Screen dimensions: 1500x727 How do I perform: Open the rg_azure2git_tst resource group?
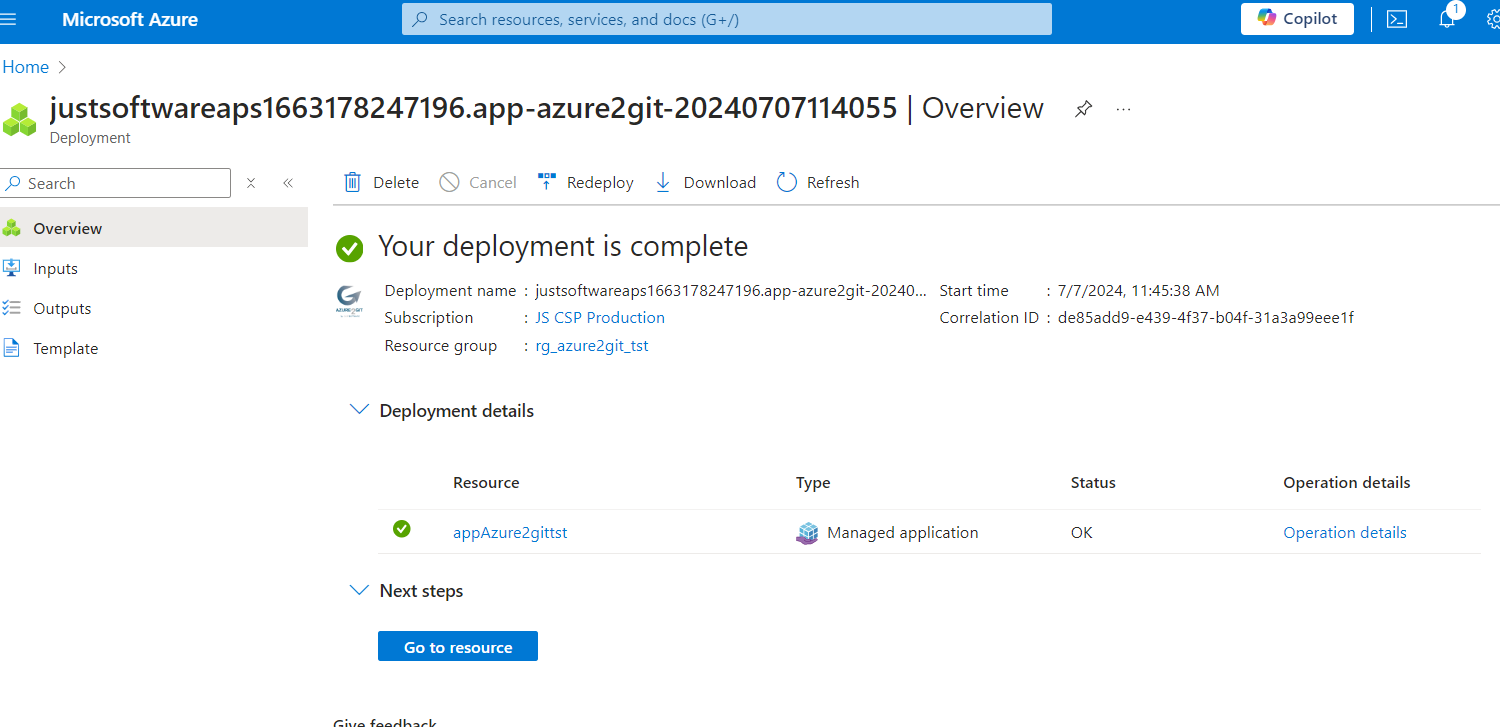tap(591, 345)
